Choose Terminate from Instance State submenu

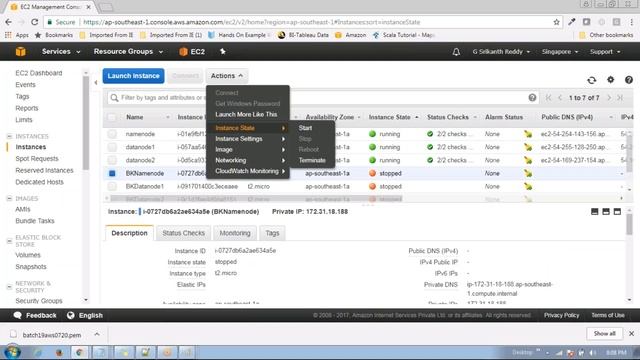(312, 160)
